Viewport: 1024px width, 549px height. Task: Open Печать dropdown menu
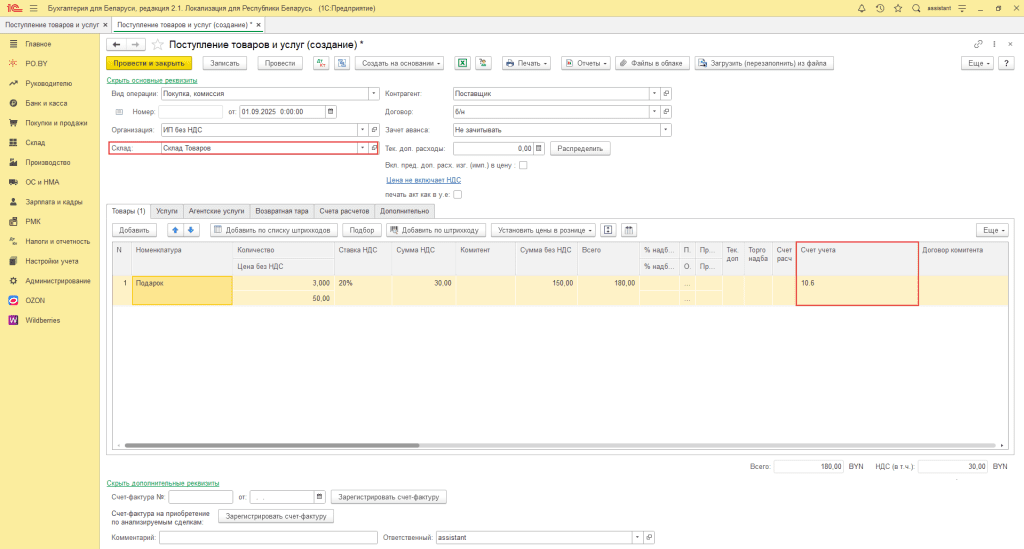point(526,63)
